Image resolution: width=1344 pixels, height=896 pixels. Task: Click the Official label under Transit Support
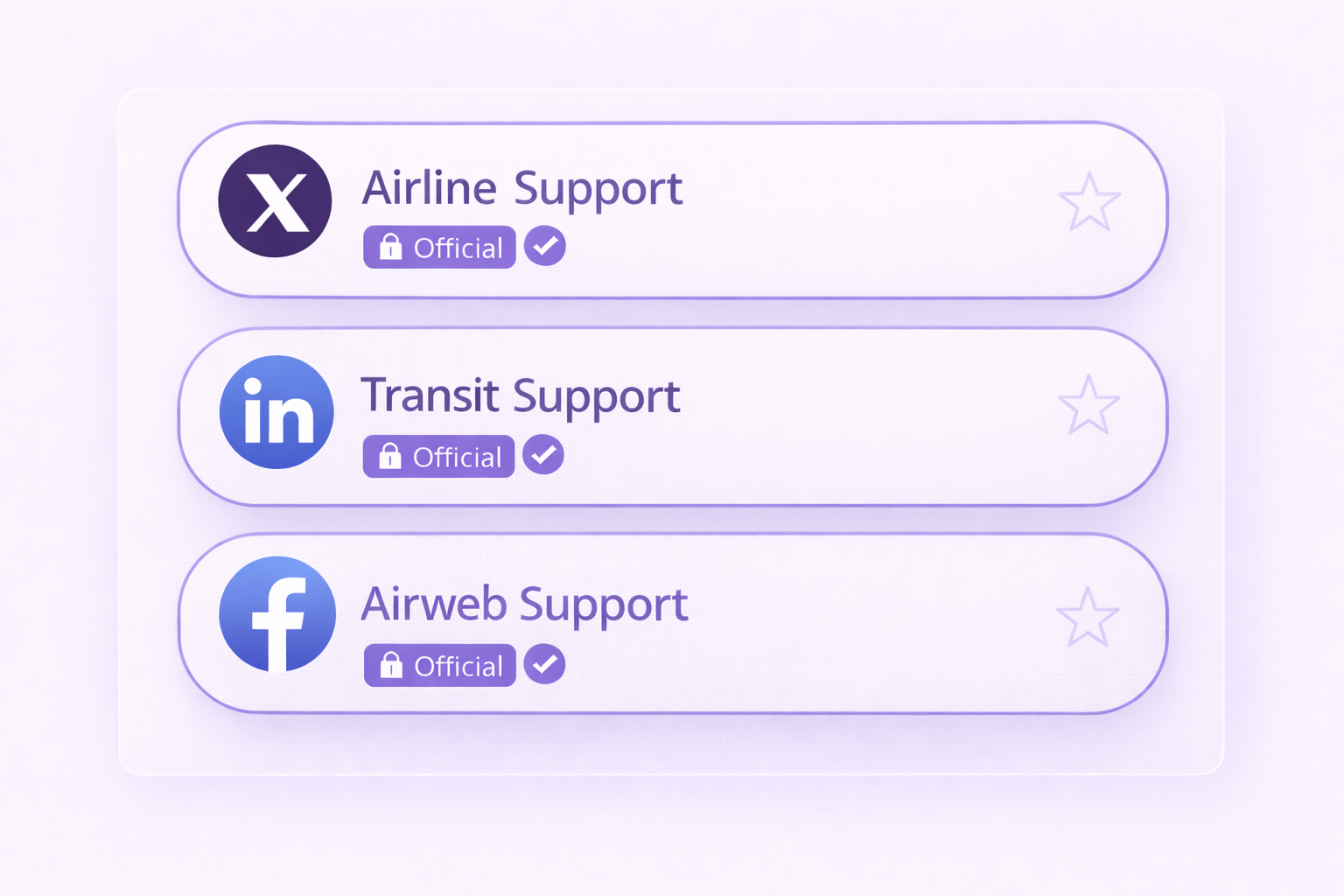coord(457,457)
